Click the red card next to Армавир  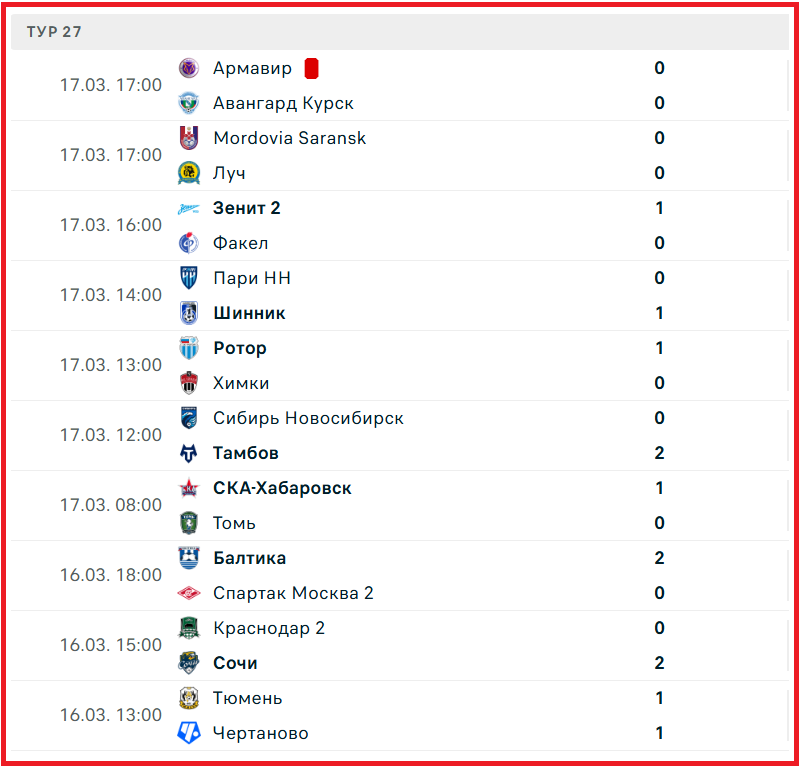[311, 68]
